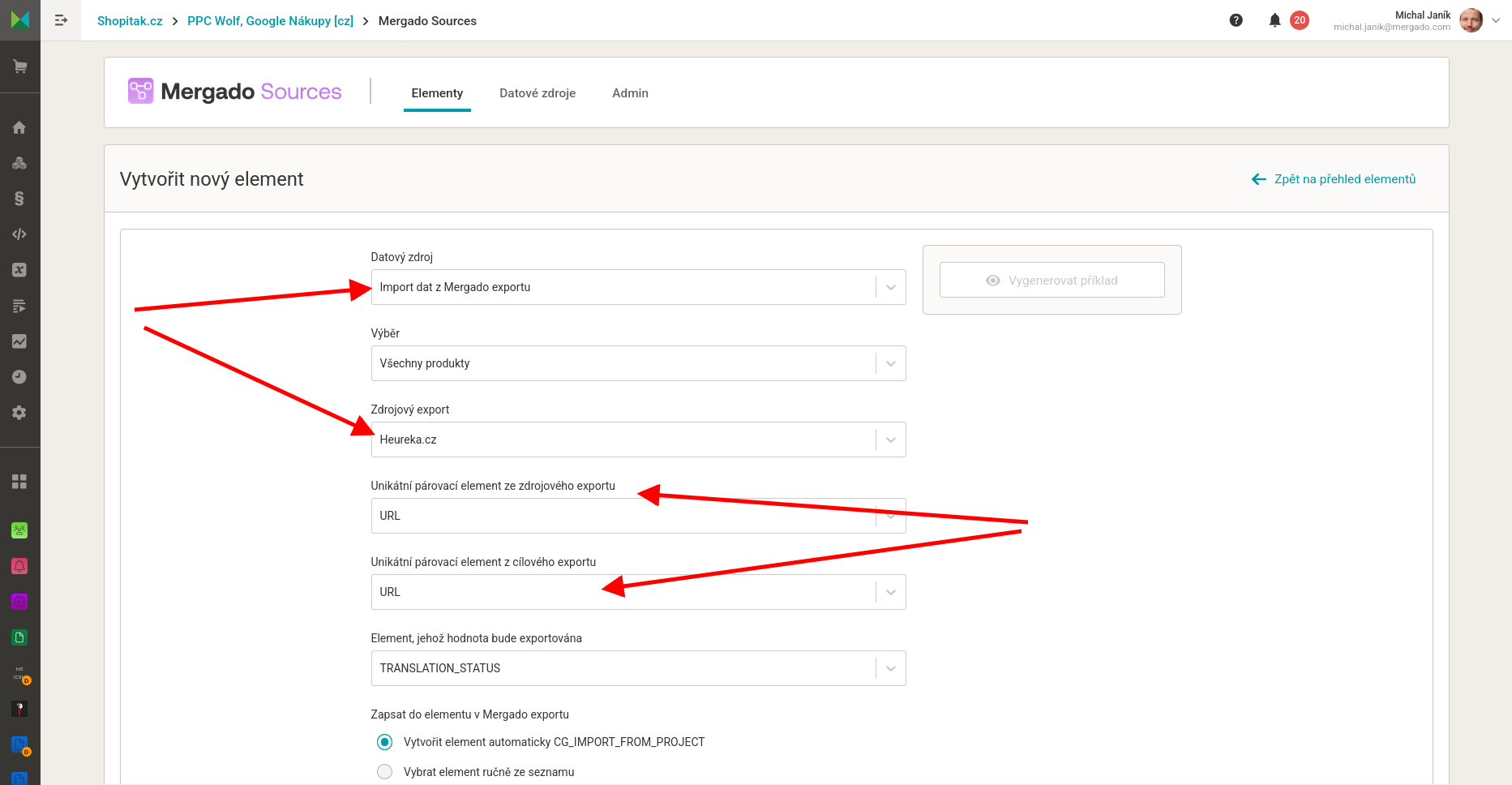Open the shopping cart sidebar icon
The width and height of the screenshot is (1512, 785).
(19, 66)
